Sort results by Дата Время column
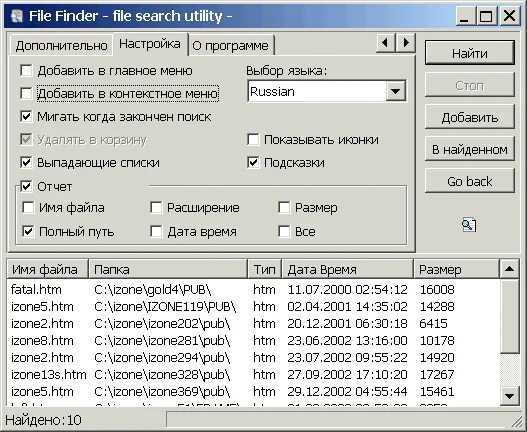527x432 pixels. (x=348, y=269)
